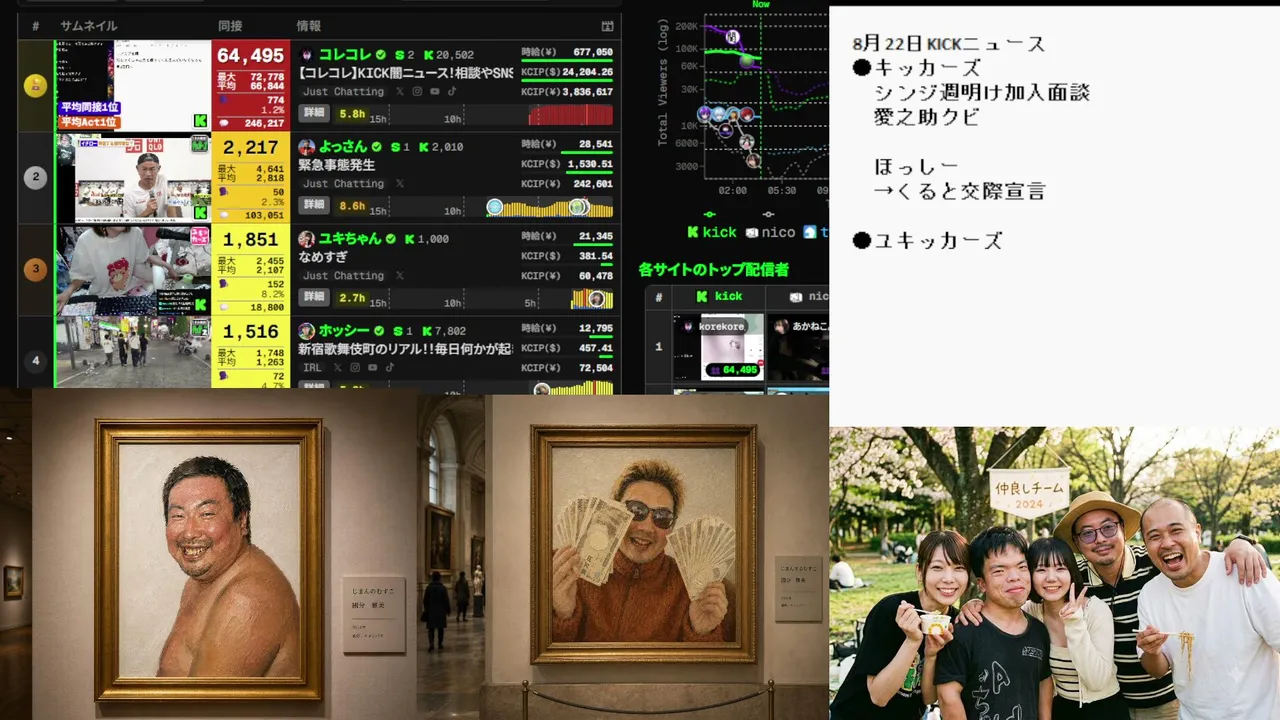Viewport: 1280px width, 720px height.
Task: Open 詳細 details for ユキちゃん
Action: click(x=314, y=297)
